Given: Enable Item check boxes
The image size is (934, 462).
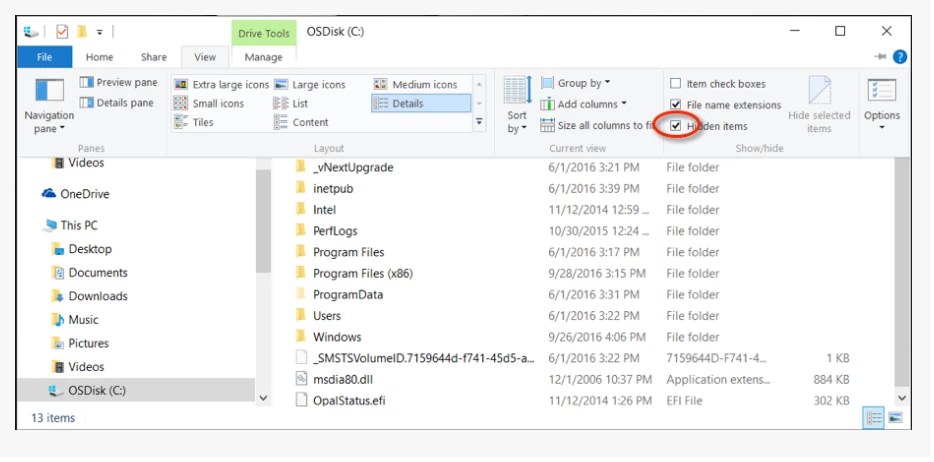Looking at the screenshot, I should (675, 83).
